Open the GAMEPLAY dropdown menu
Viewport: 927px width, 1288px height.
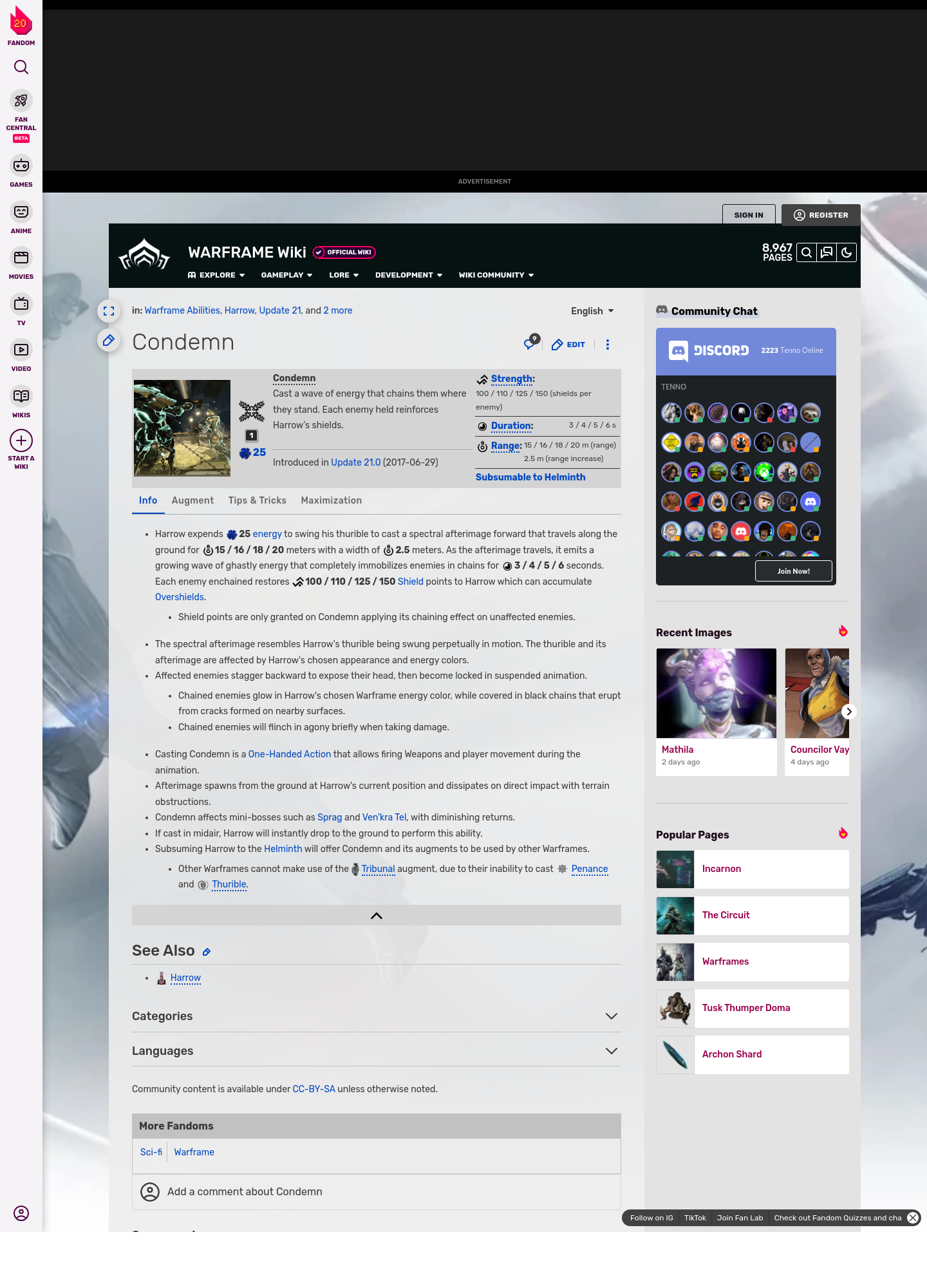pyautogui.click(x=286, y=275)
